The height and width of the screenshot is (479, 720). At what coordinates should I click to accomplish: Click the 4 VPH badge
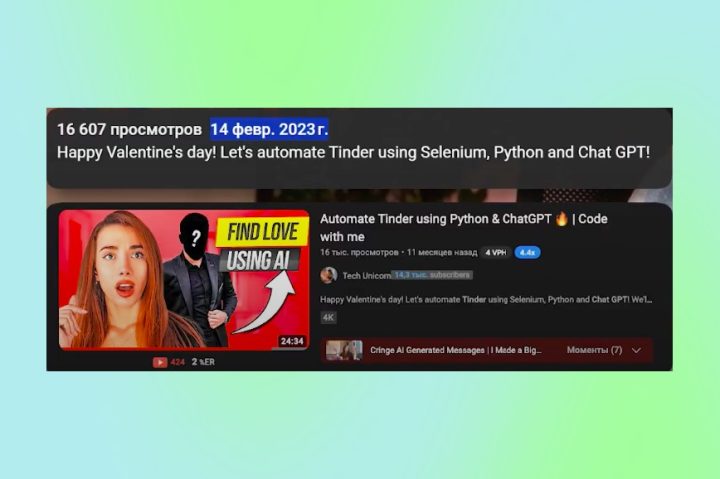pyautogui.click(x=495, y=253)
